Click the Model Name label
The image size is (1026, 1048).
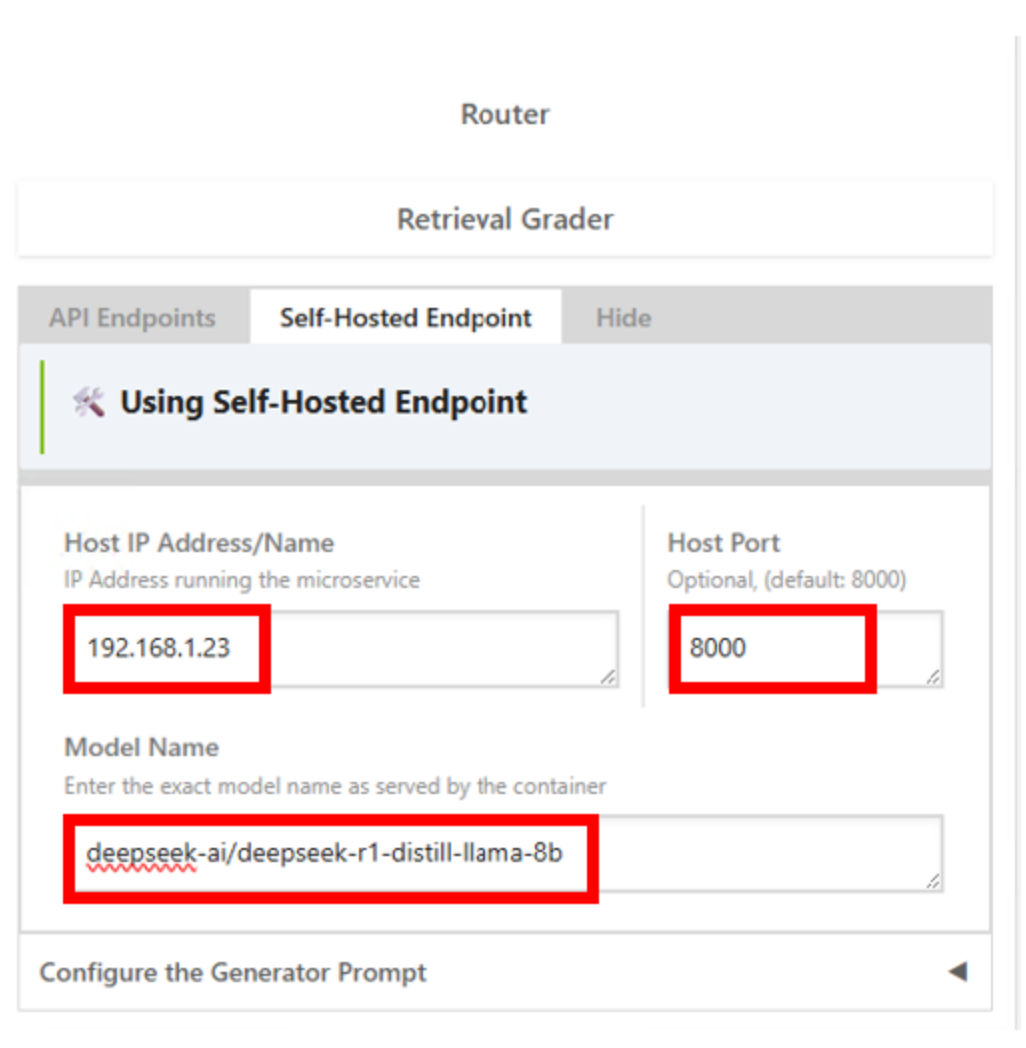coord(141,747)
